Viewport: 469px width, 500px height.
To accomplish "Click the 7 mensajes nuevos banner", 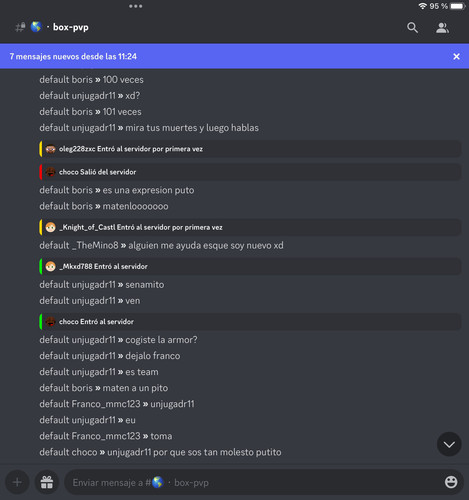I will point(234,56).
